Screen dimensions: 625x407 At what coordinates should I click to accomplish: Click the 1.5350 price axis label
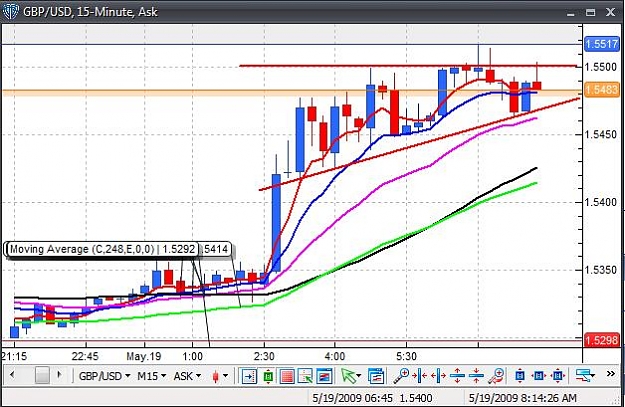pos(601,270)
